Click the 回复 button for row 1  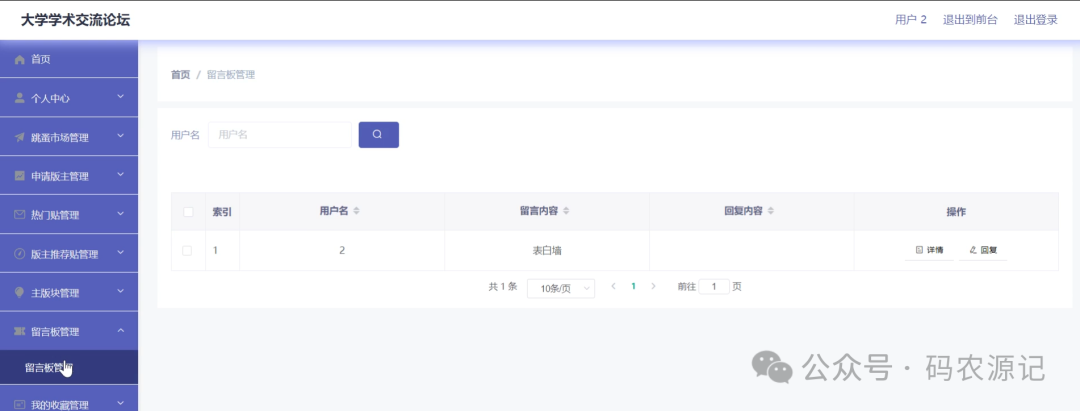[983, 250]
